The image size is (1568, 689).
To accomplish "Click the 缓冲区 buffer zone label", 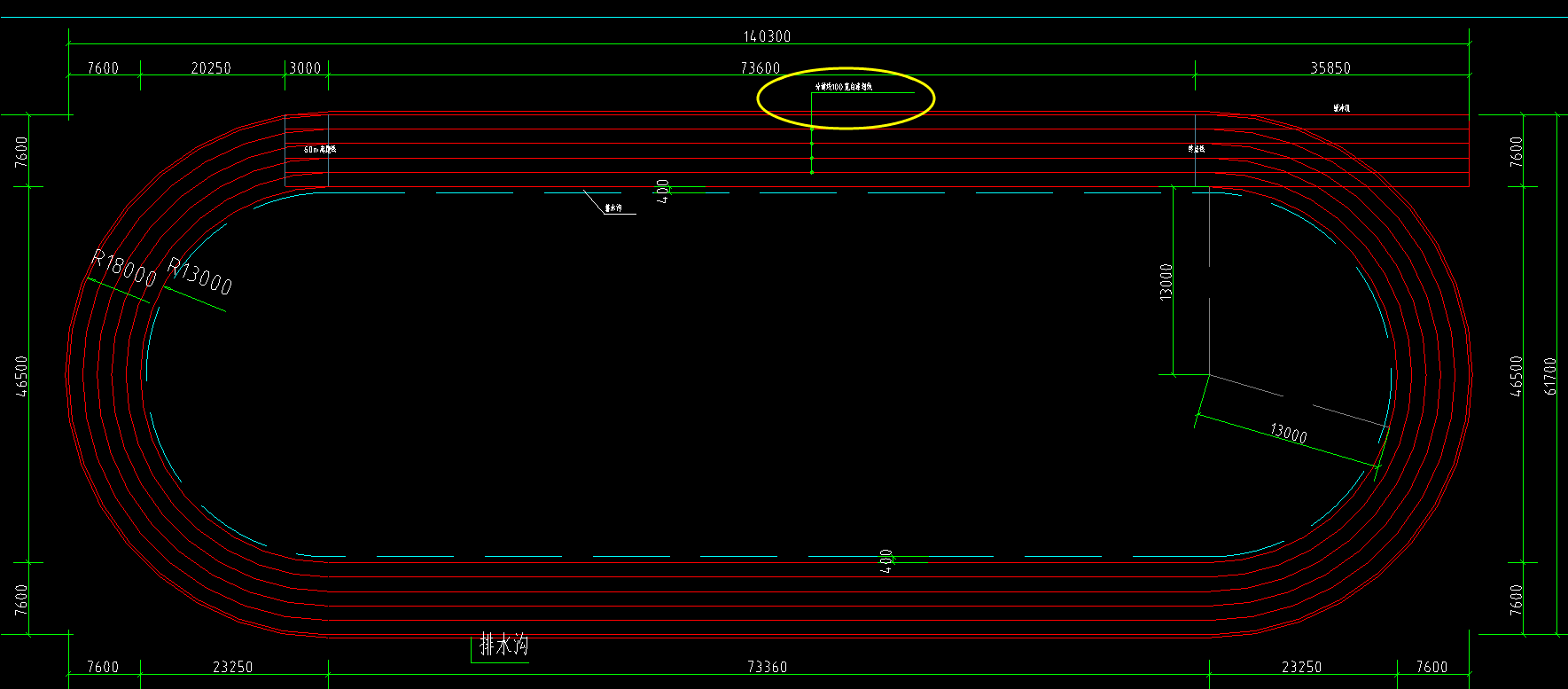I will point(1342,108).
